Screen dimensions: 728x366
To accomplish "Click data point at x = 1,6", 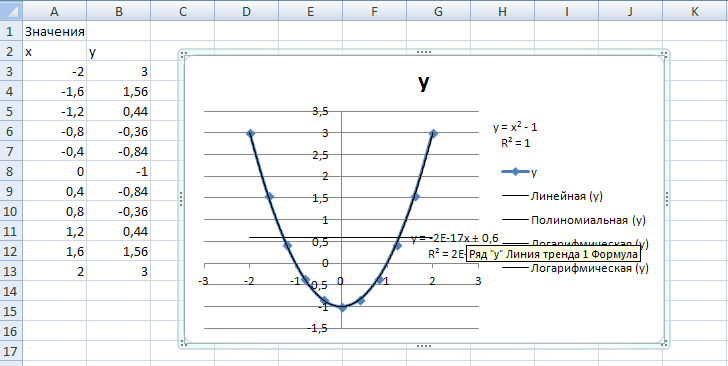I will (x=415, y=196).
